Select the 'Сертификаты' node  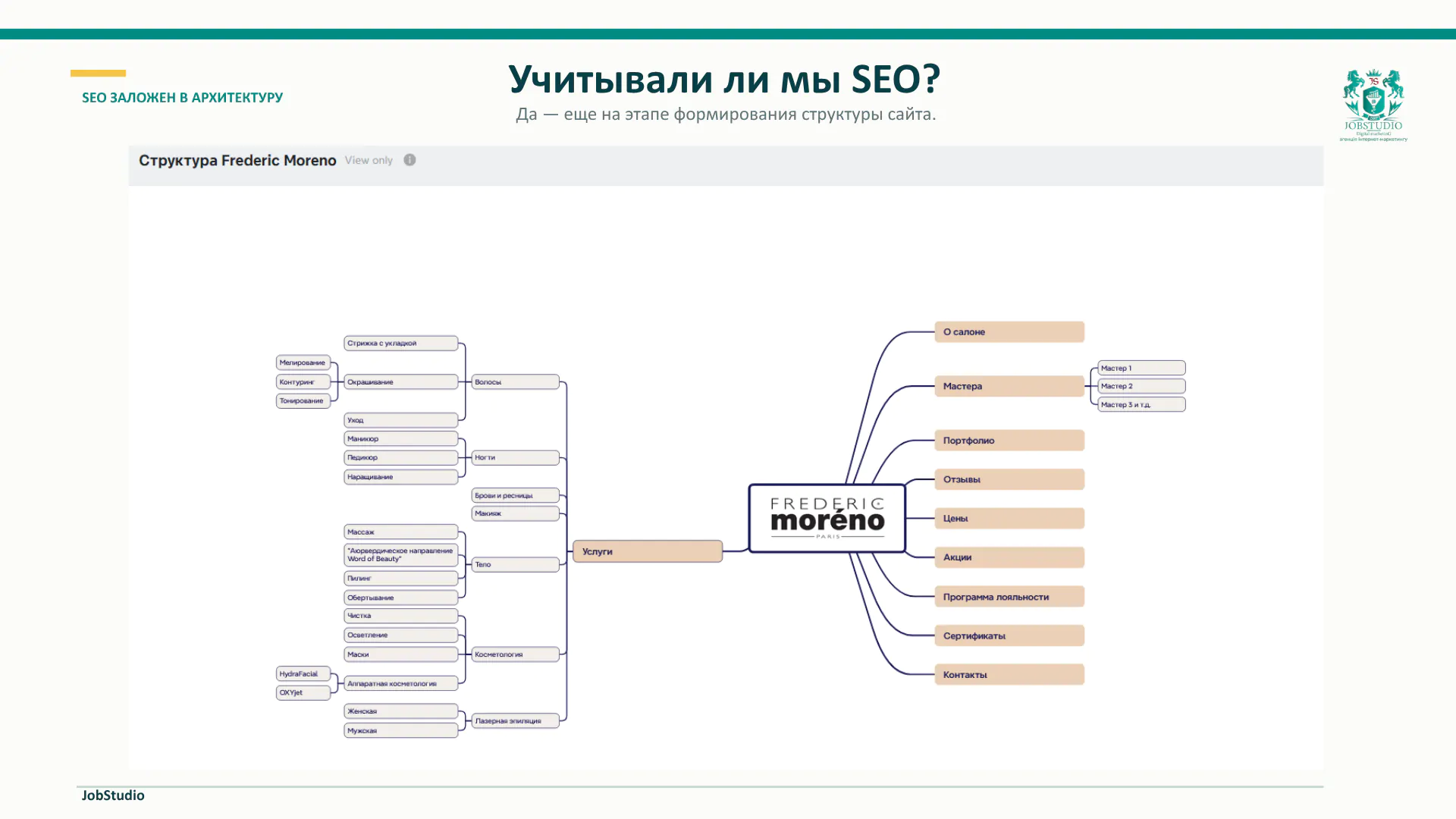(1009, 635)
